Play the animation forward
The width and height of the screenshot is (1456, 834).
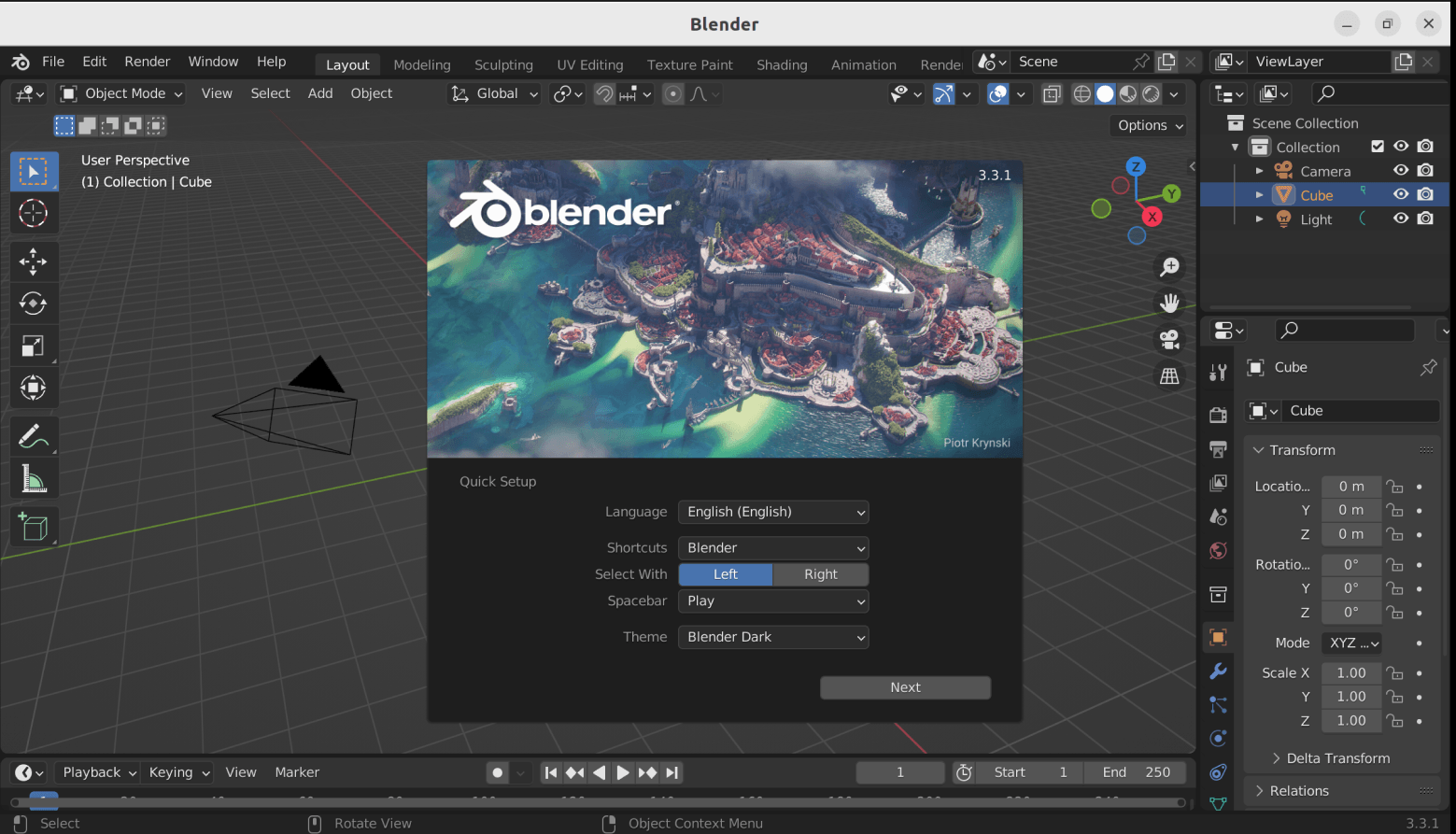pyautogui.click(x=623, y=772)
